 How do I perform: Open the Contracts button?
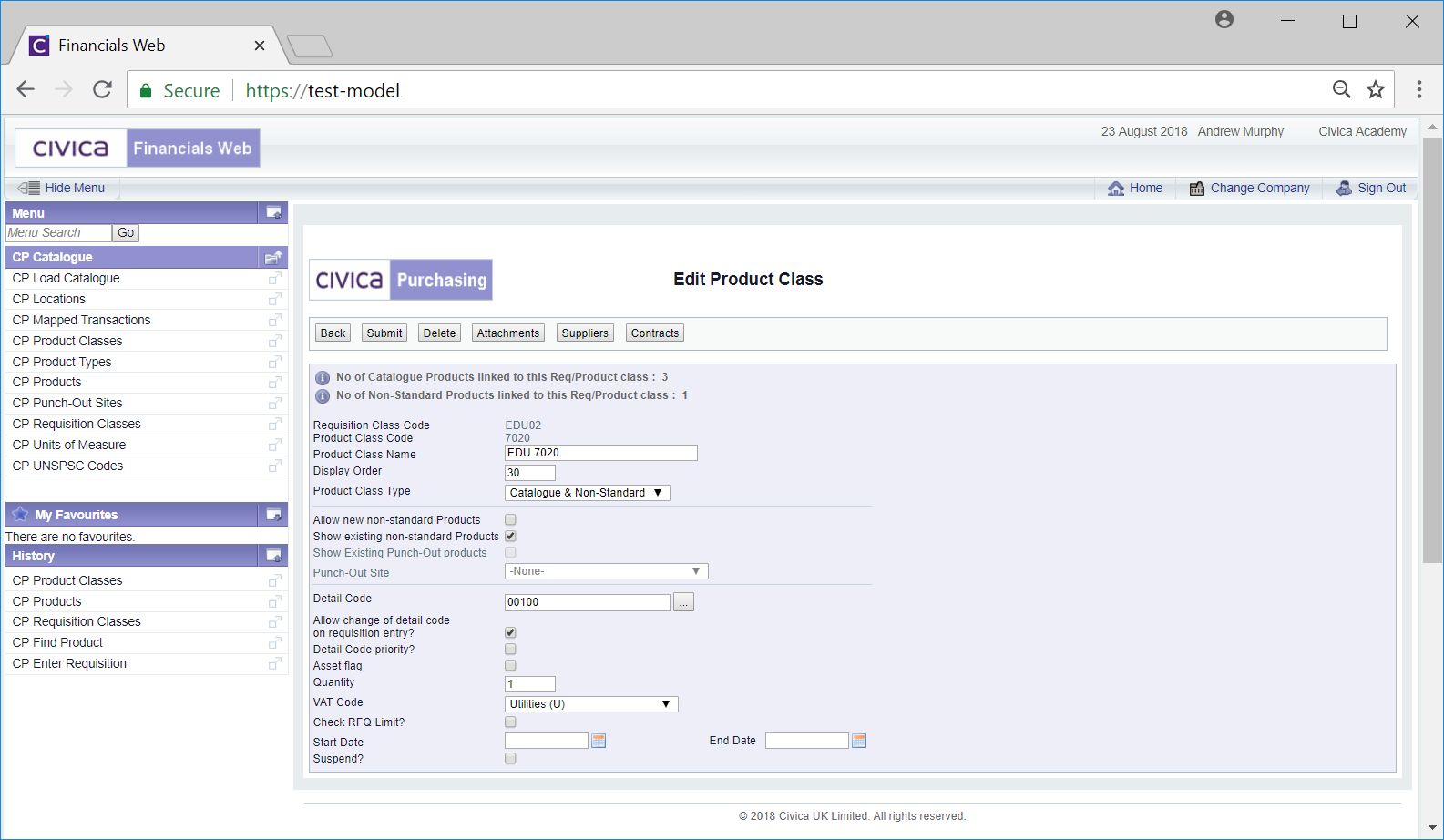tap(655, 333)
